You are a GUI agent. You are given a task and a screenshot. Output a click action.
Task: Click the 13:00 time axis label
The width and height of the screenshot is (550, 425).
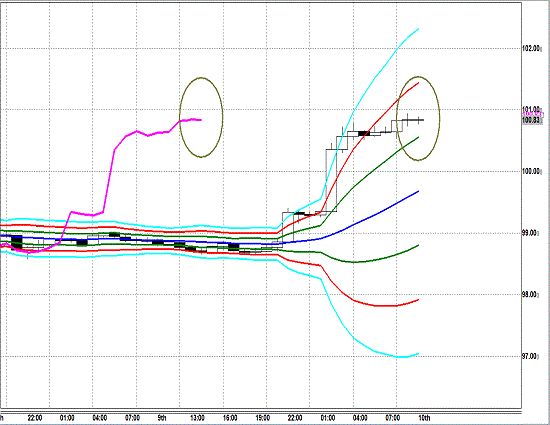(x=197, y=418)
